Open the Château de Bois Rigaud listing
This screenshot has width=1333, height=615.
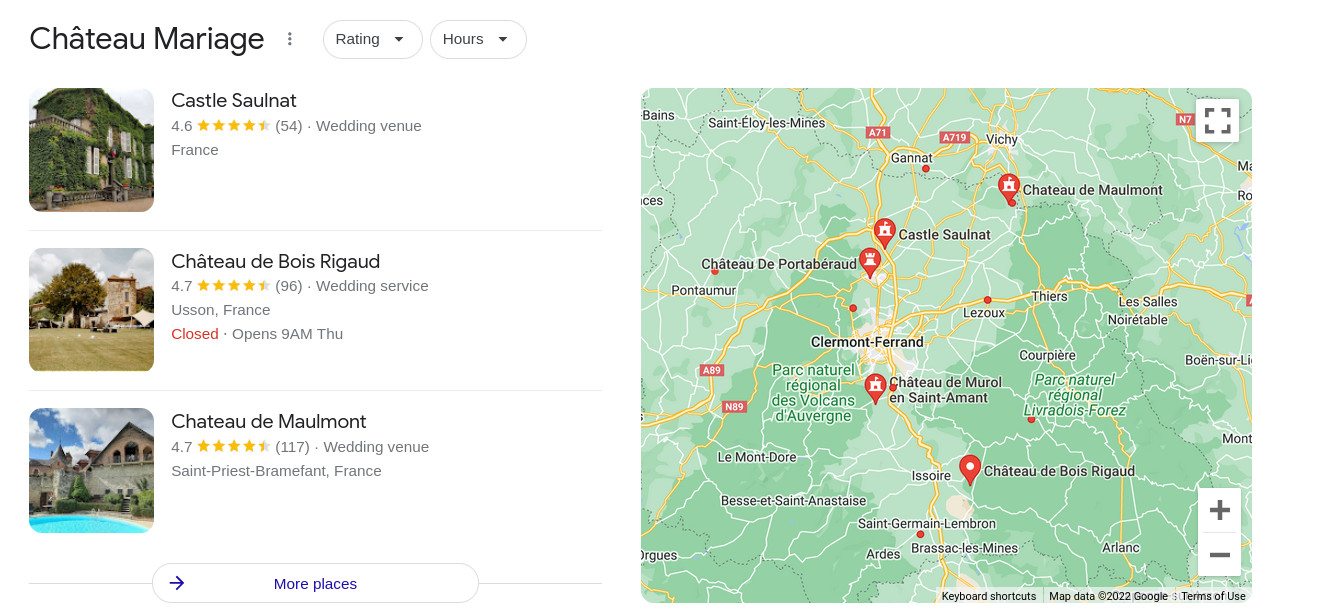point(276,261)
